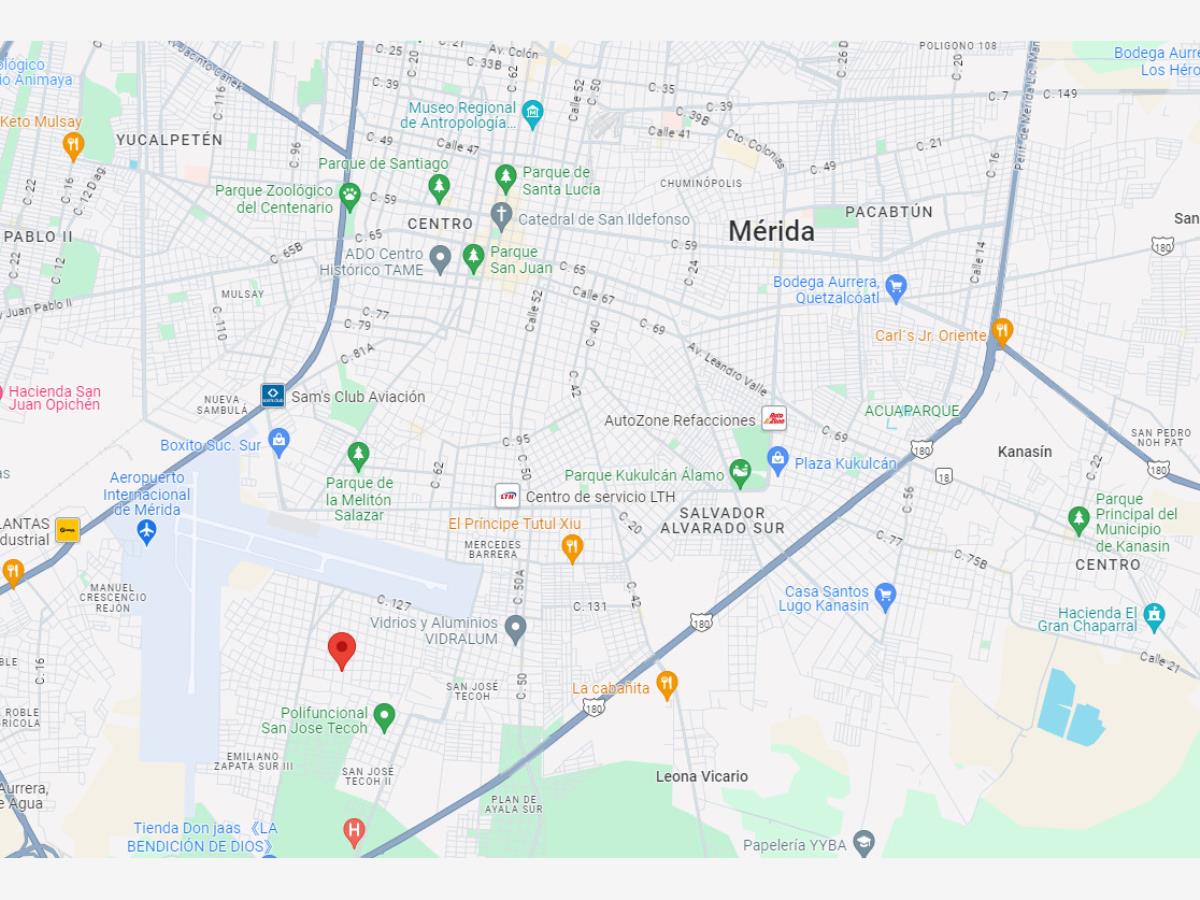Select Bodega Aurrera Quetzalcóatl cart icon
Image resolution: width=1200 pixels, height=900 pixels.
(x=896, y=287)
